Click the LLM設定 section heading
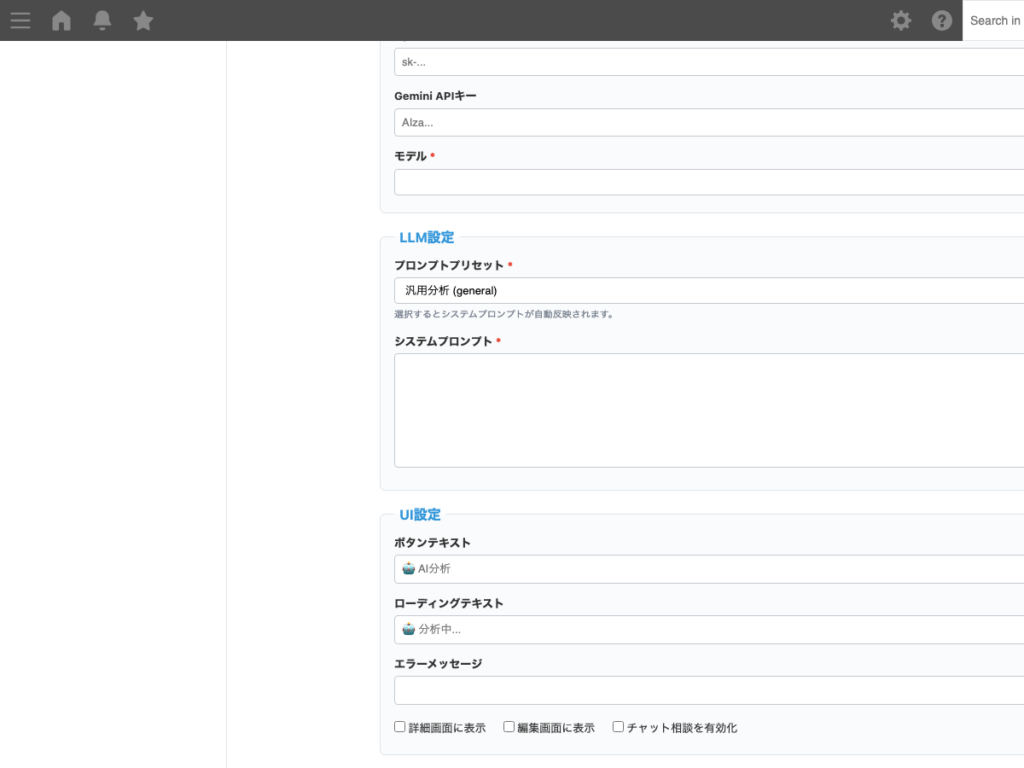Viewport: 1024px width, 768px height. click(426, 237)
